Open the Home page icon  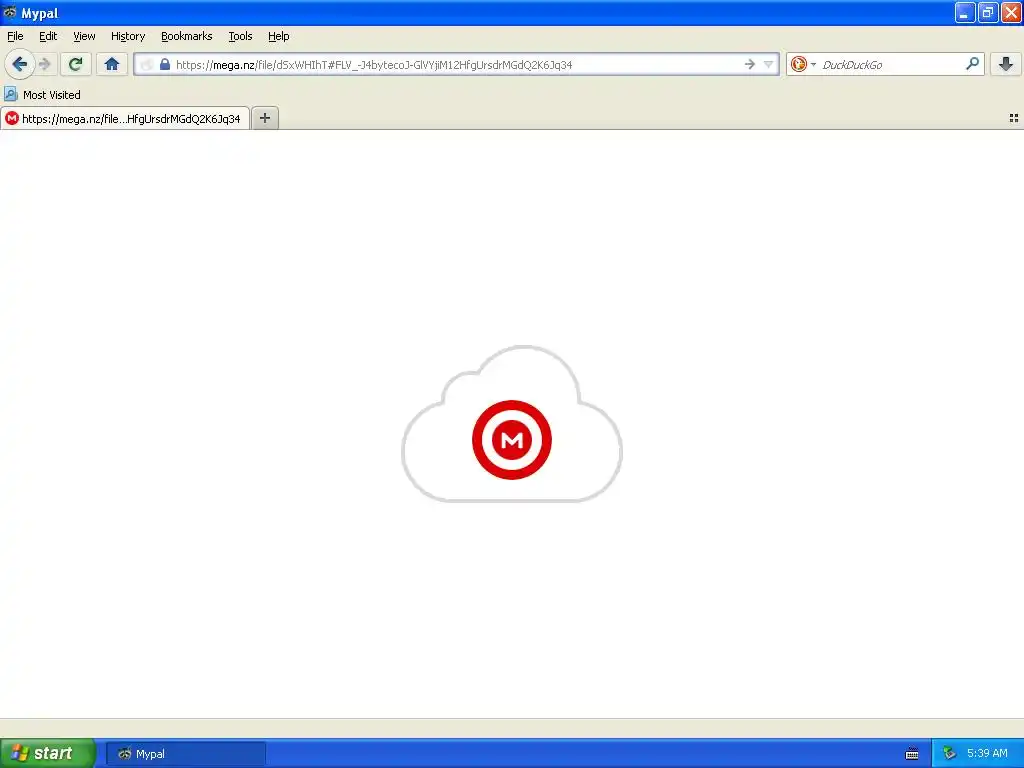[112, 64]
